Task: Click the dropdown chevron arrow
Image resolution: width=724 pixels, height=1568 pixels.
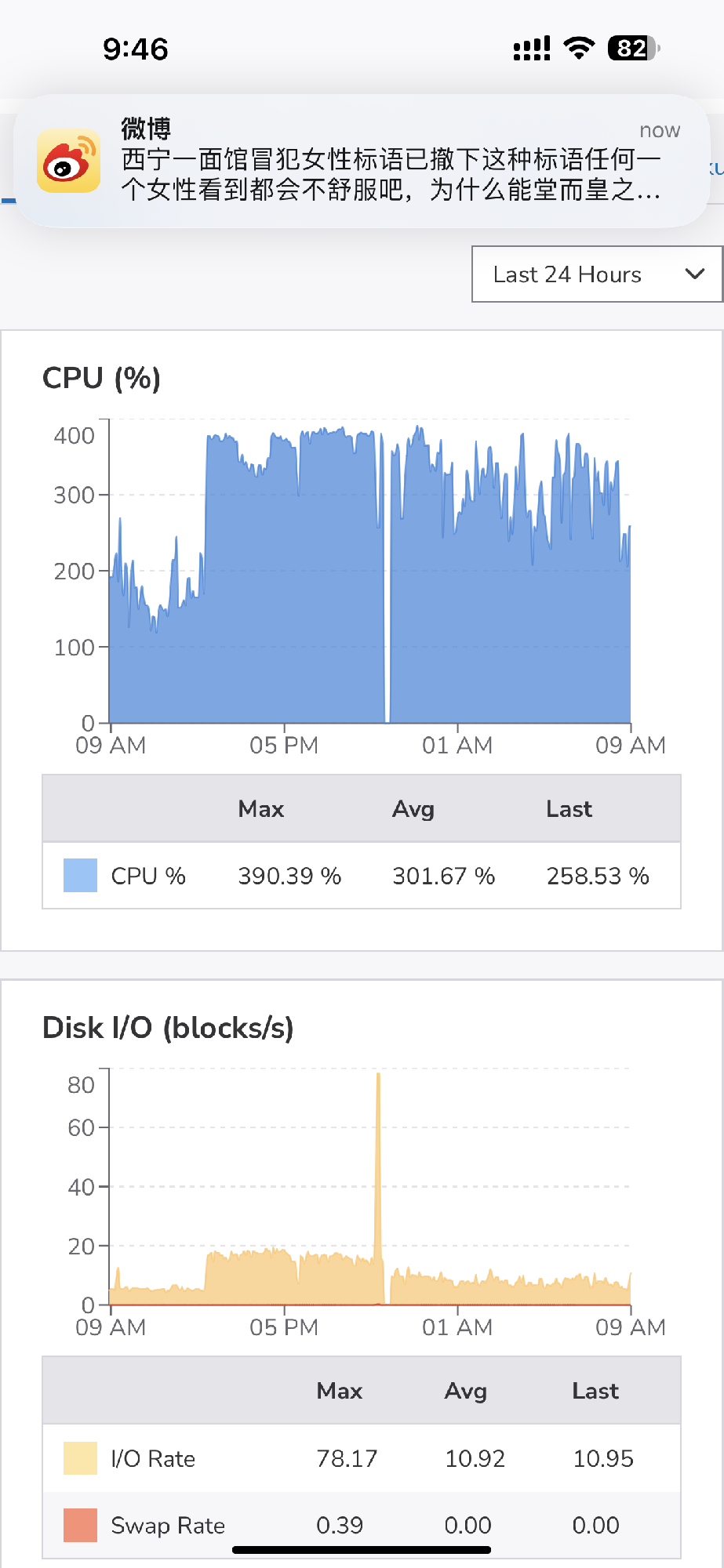Action: tap(694, 274)
